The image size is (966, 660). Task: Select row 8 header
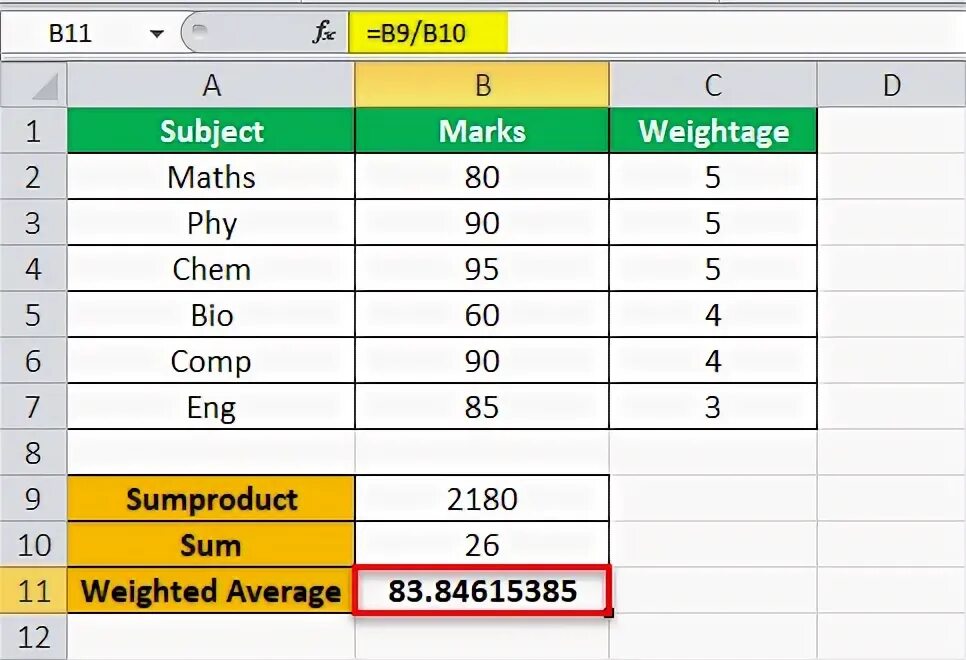[33, 453]
